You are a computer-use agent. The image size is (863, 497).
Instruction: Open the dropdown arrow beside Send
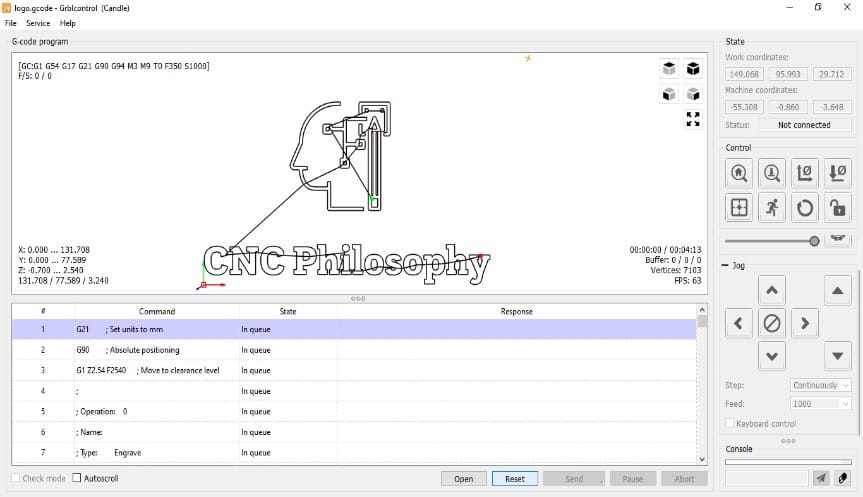tap(601, 481)
